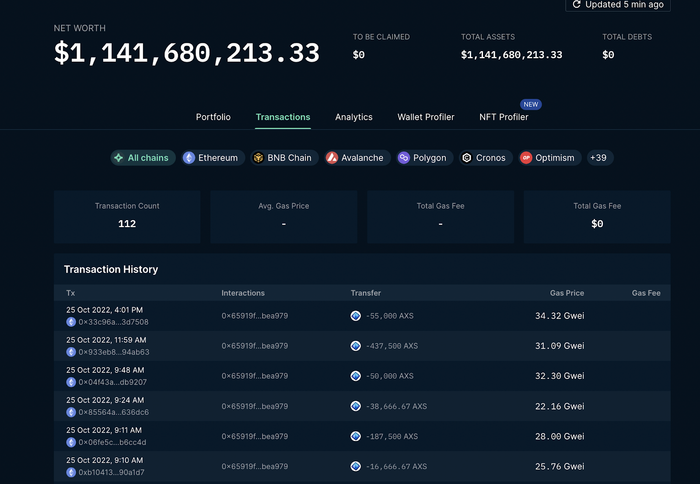
Task: Click the Transaction Count value 112
Action: point(127,224)
